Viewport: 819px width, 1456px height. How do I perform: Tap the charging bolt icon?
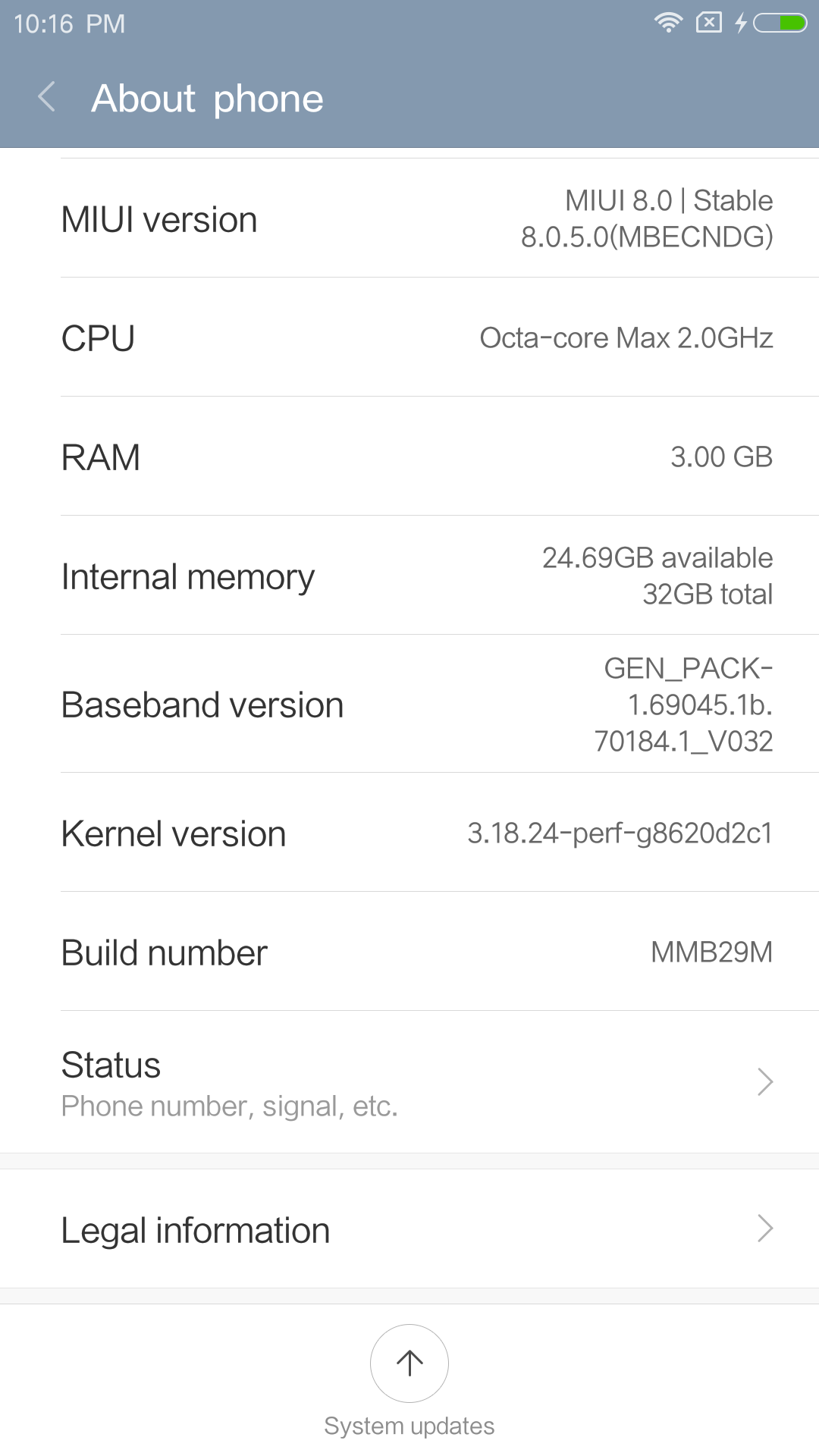point(741,24)
